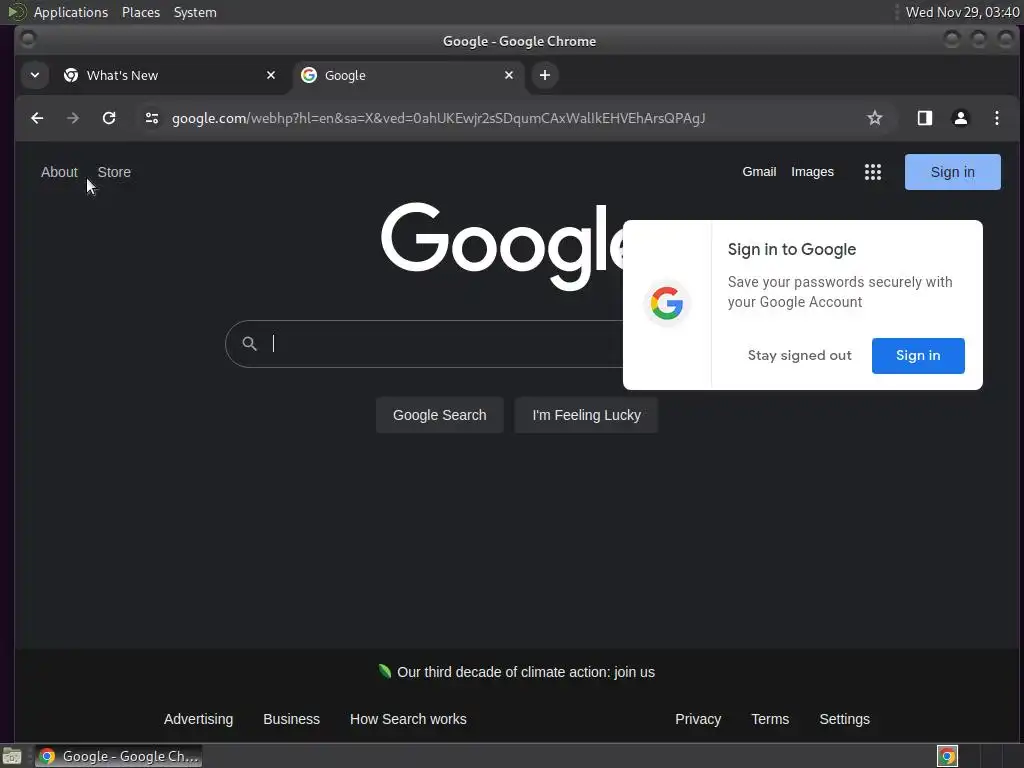Open the Places menu
1024x768 pixels.
click(141, 12)
